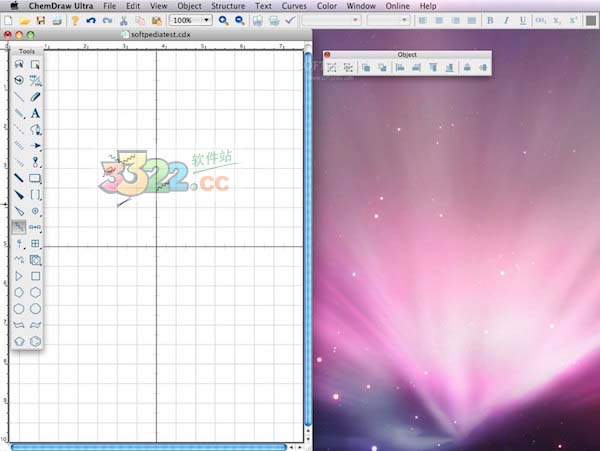Click the color swatch in toolbar
This screenshot has width=600, height=451.
[591, 20]
